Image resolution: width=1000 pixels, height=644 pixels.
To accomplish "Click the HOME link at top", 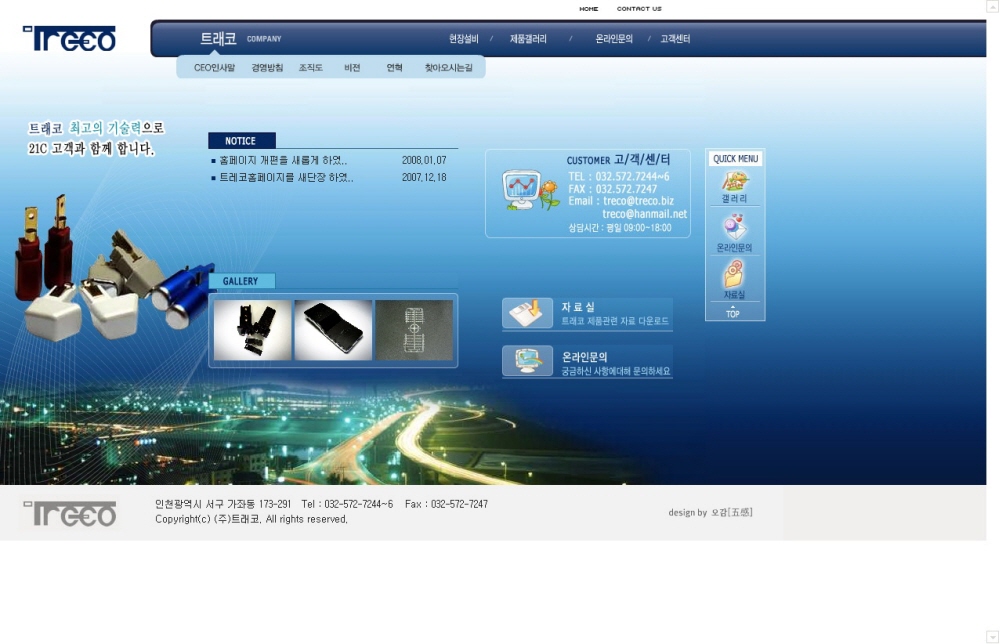I will click(x=589, y=9).
